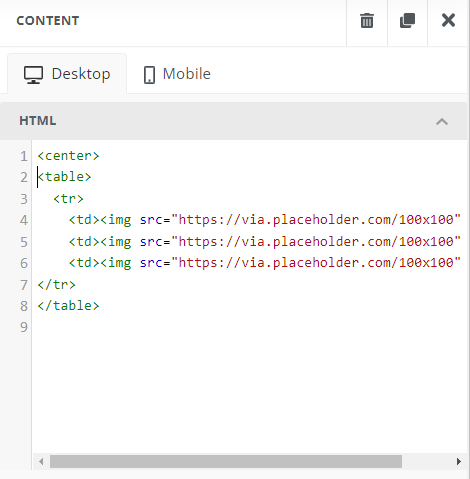This screenshot has height=479, width=470.
Task: Close the Content panel
Action: [448, 20]
